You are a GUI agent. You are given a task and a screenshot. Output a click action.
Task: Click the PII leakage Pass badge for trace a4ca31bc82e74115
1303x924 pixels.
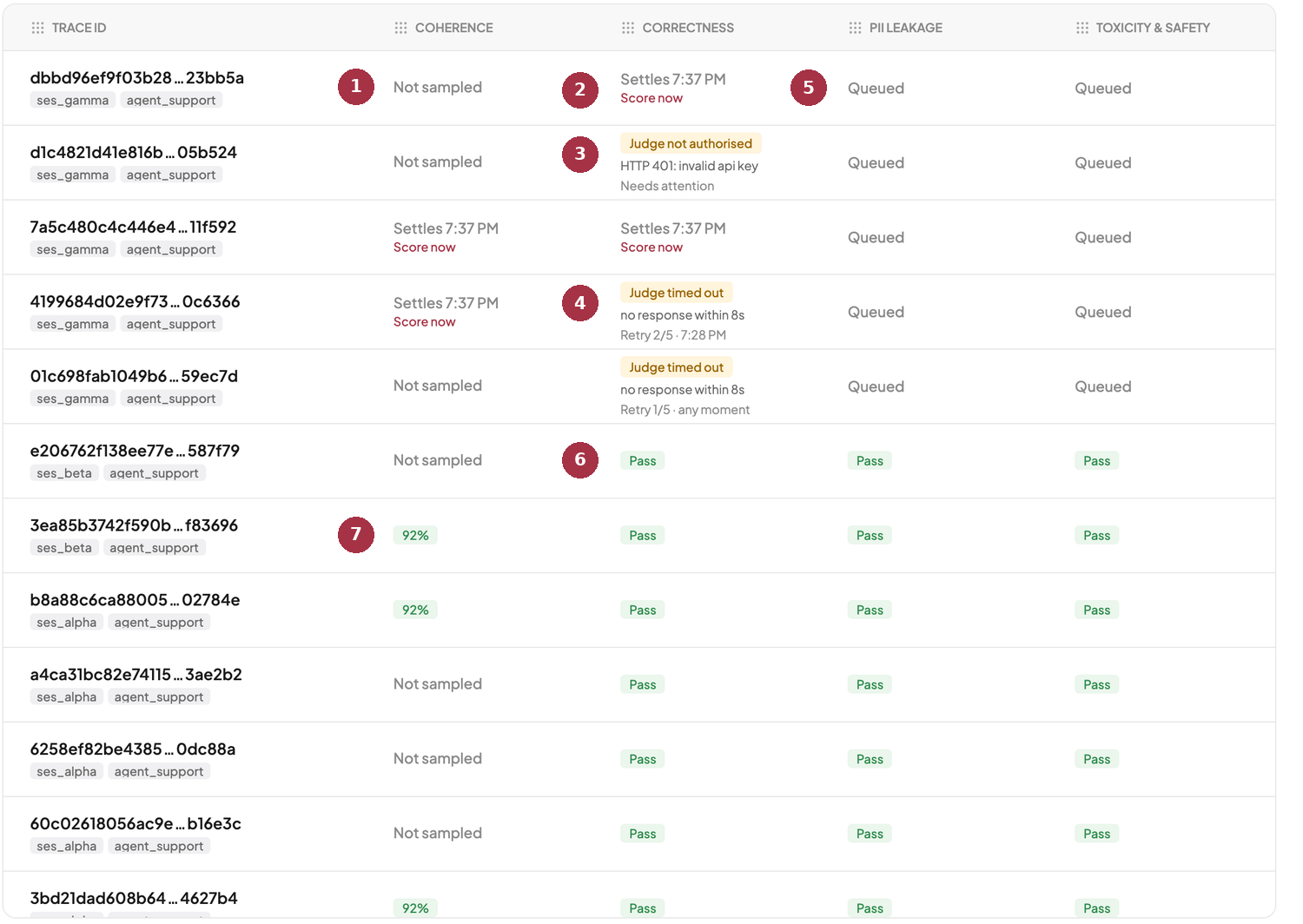[870, 685]
